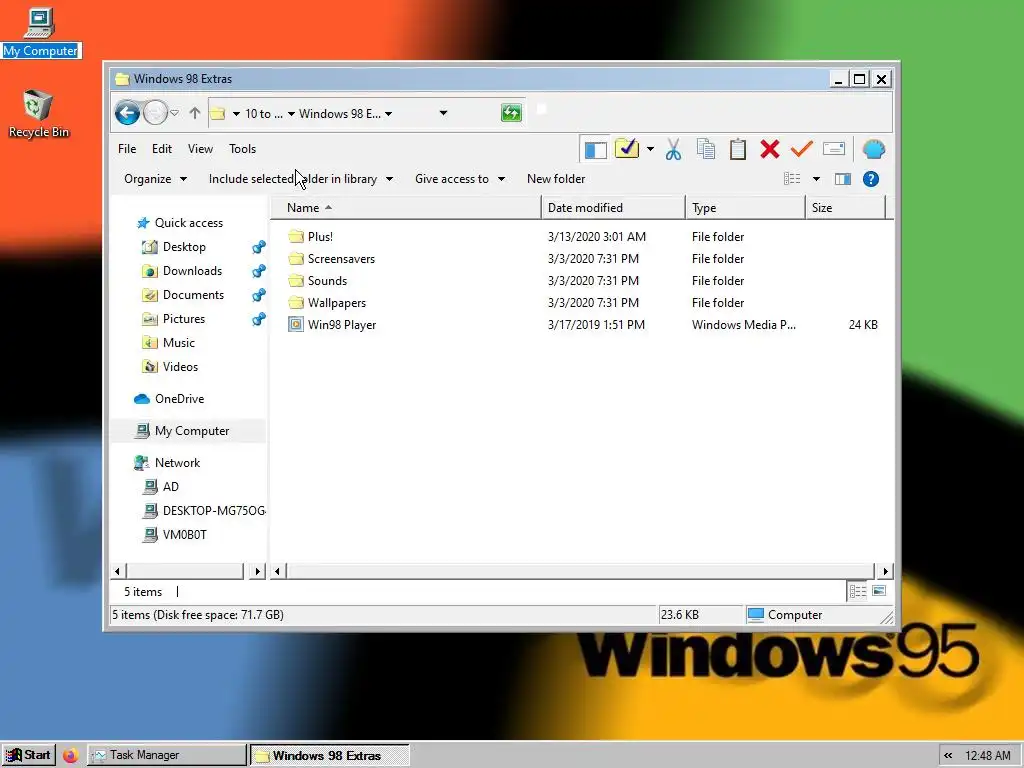This screenshot has width=1024, height=768.
Task: Open Classic Shell settings shell icon
Action: pos(873,150)
